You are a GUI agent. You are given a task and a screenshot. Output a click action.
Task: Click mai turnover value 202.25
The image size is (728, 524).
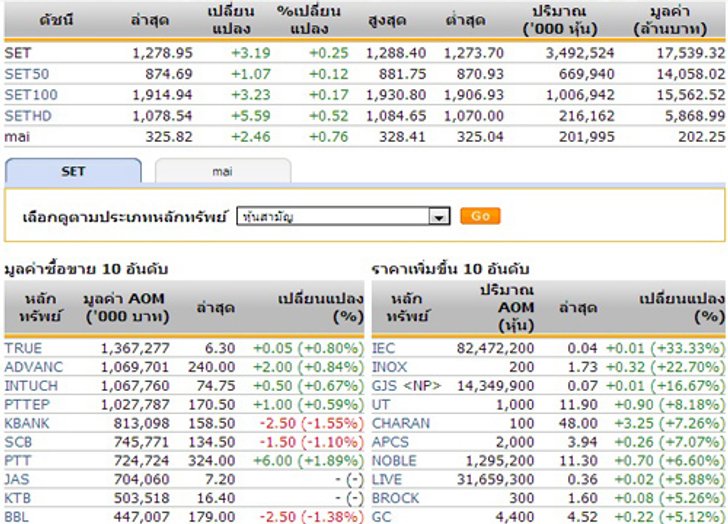click(702, 136)
